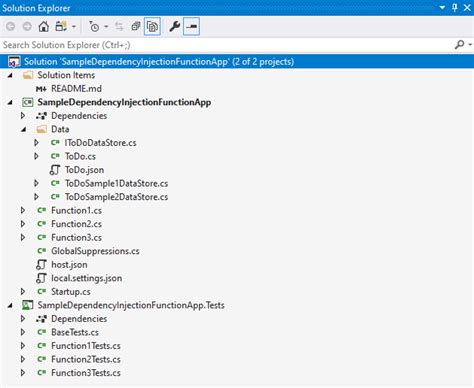The image size is (474, 388).
Task: Click the Switch Views toolbar icon
Action: point(61,26)
